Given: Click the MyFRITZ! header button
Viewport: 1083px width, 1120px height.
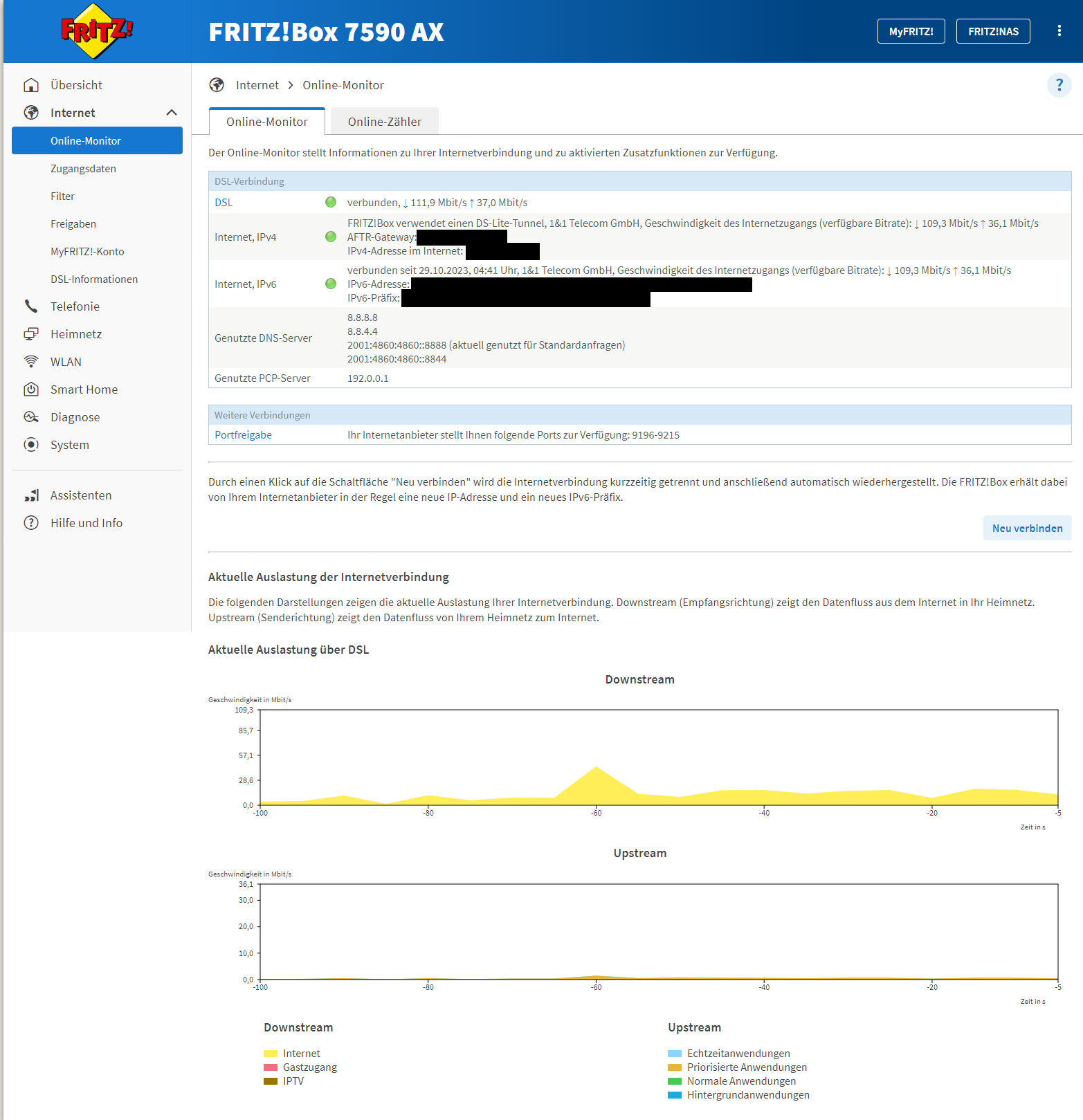Looking at the screenshot, I should click(x=911, y=31).
